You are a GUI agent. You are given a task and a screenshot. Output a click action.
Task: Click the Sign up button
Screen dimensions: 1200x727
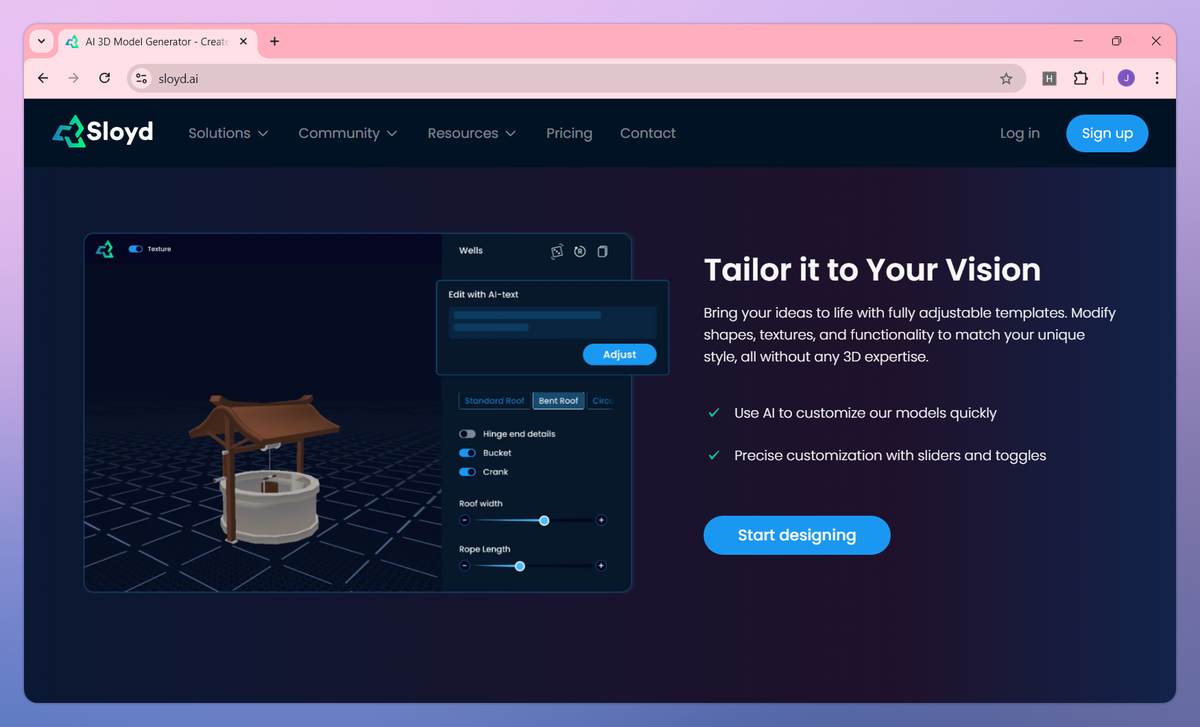click(1107, 133)
